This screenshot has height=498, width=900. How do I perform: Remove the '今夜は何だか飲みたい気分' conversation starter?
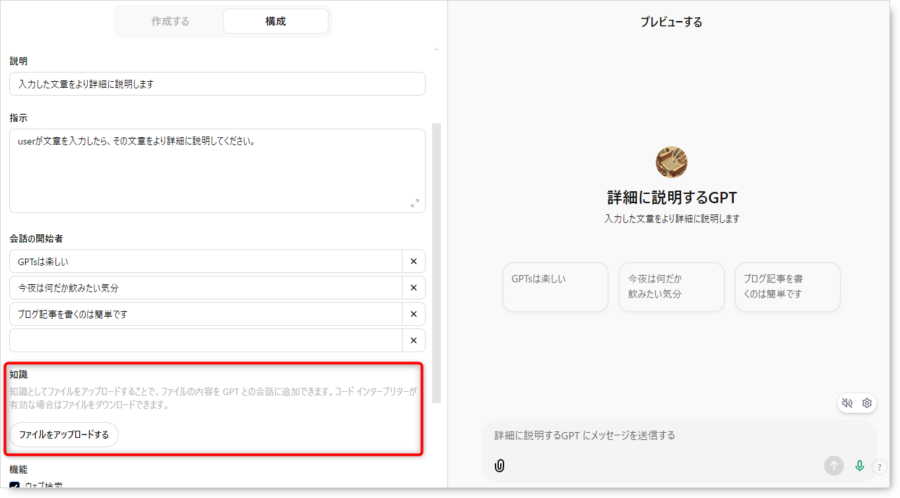tap(413, 288)
